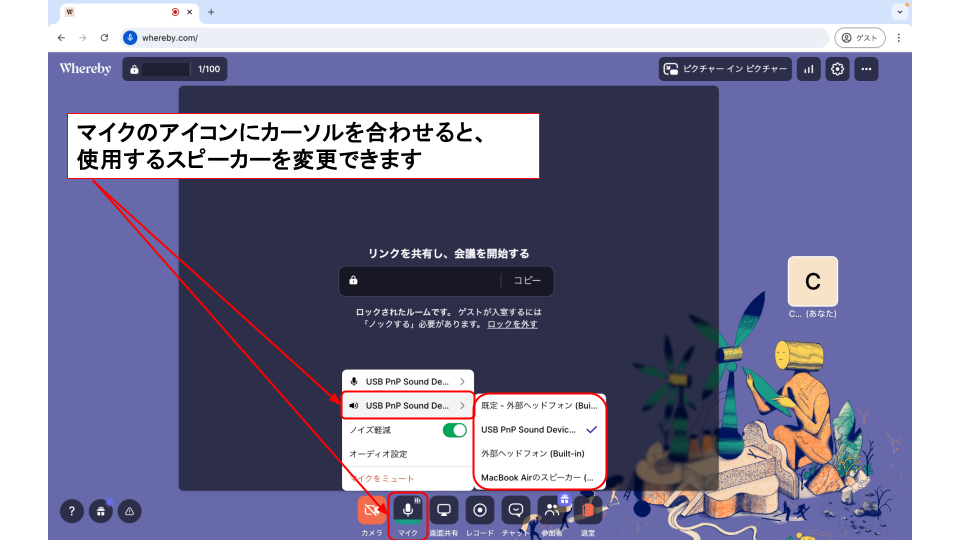This screenshot has height=540, width=960.
Task: Click the コピー button to copy link
Action: pyautogui.click(x=527, y=281)
